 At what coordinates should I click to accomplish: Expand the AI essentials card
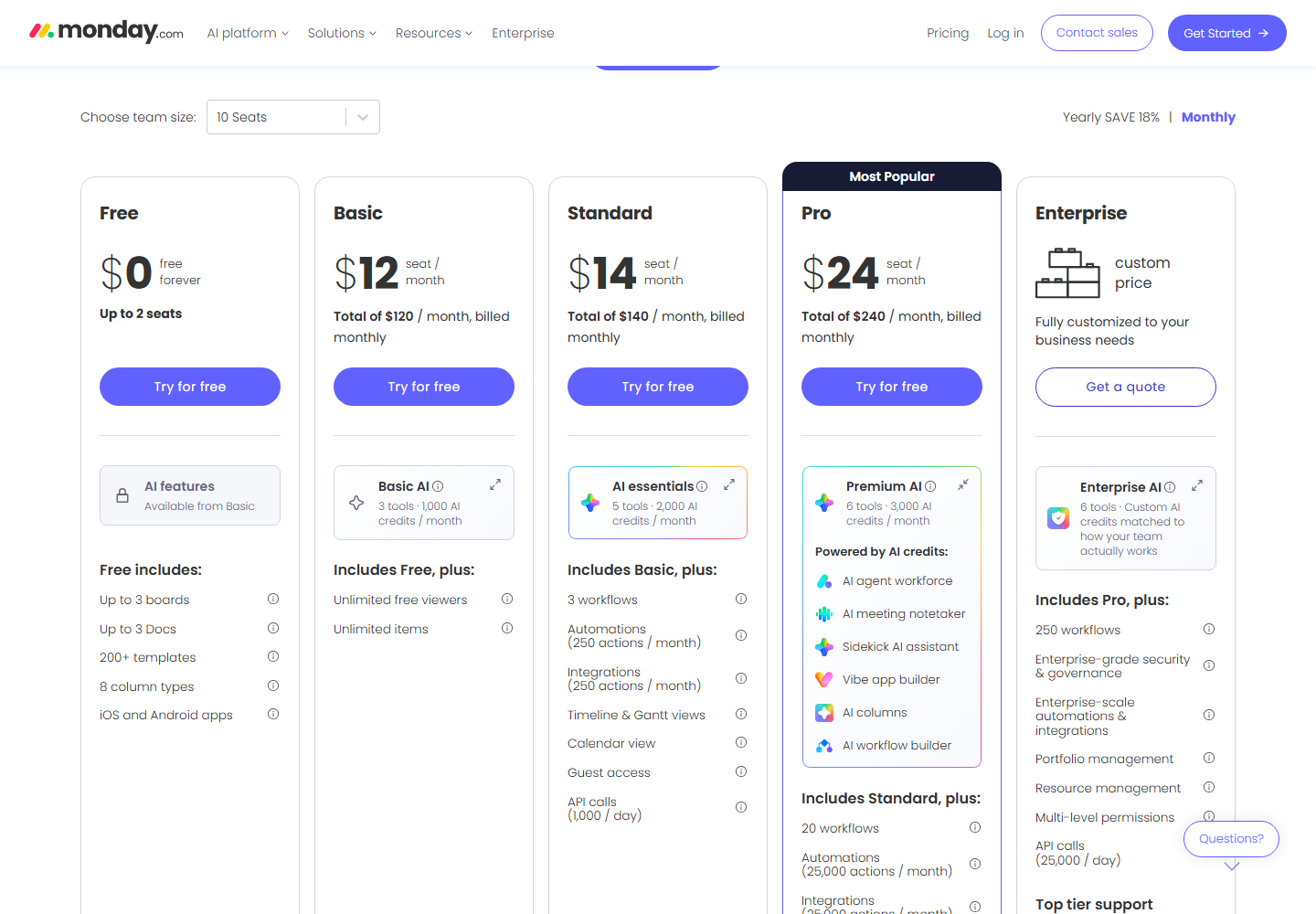coord(729,484)
